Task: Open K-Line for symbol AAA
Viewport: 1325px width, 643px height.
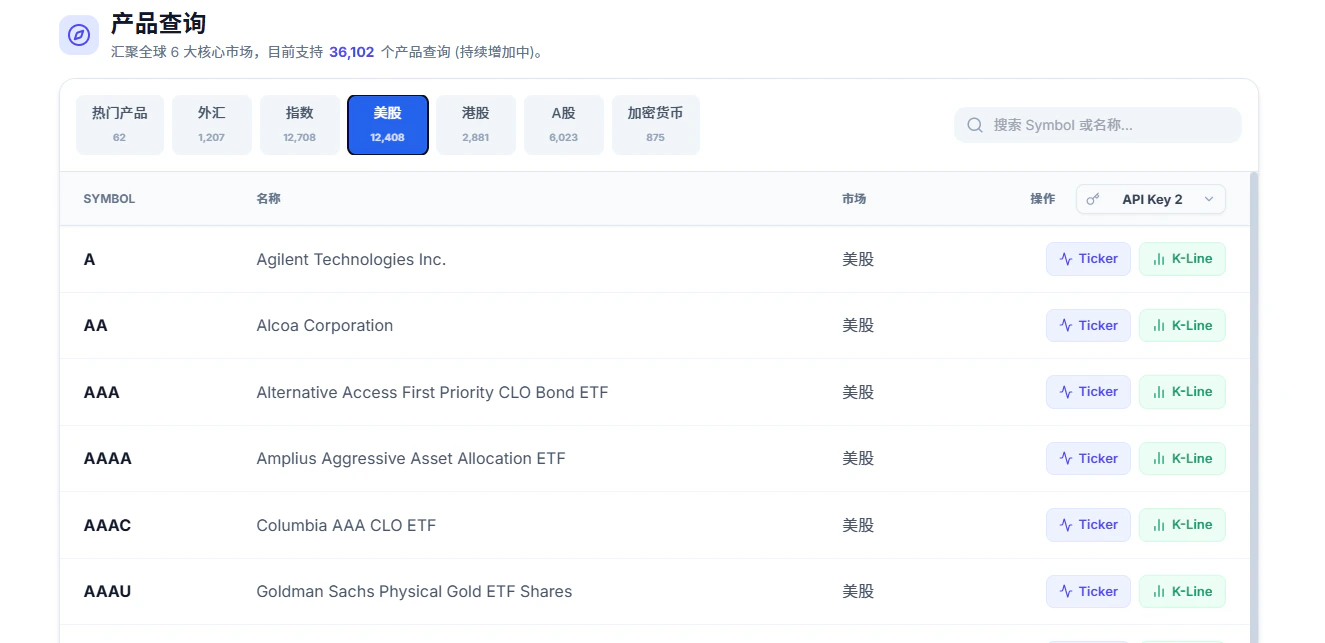Action: tap(1182, 392)
